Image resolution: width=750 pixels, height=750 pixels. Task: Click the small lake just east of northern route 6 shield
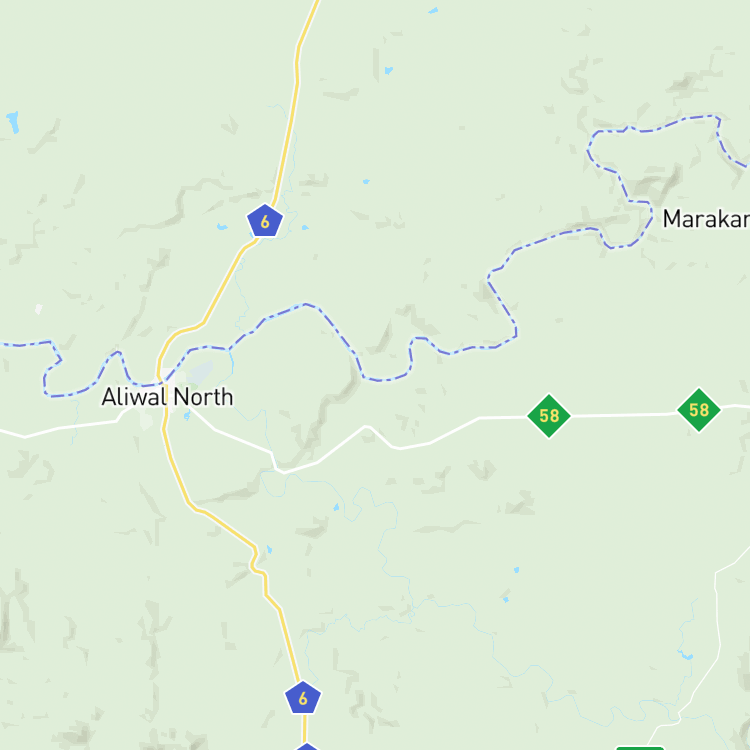(x=305, y=227)
